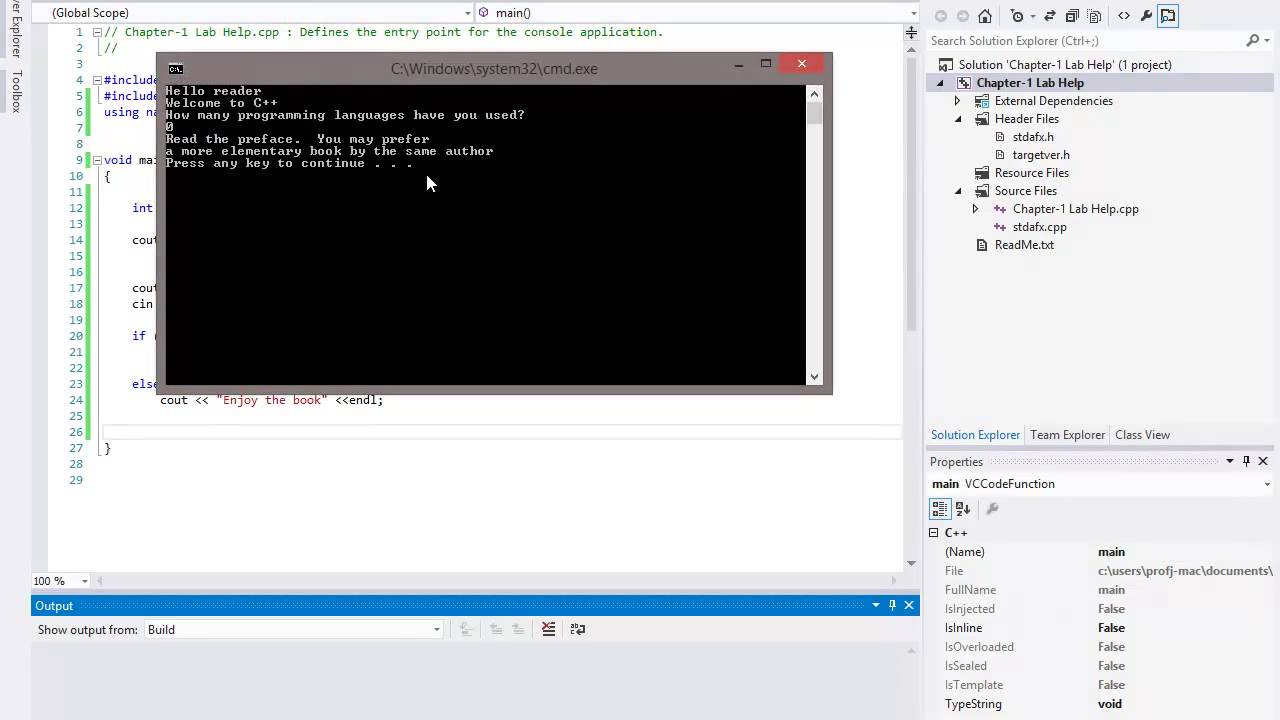Image resolution: width=1280 pixels, height=720 pixels.
Task: Select targetver.h file
Action: pos(1041,155)
